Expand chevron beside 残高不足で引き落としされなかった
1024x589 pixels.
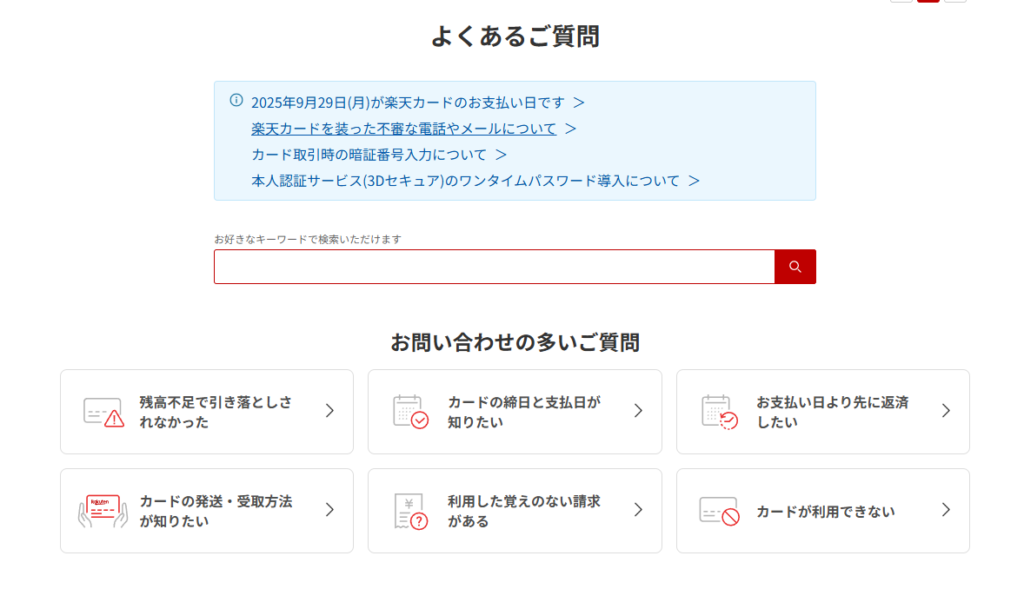pyautogui.click(x=329, y=411)
